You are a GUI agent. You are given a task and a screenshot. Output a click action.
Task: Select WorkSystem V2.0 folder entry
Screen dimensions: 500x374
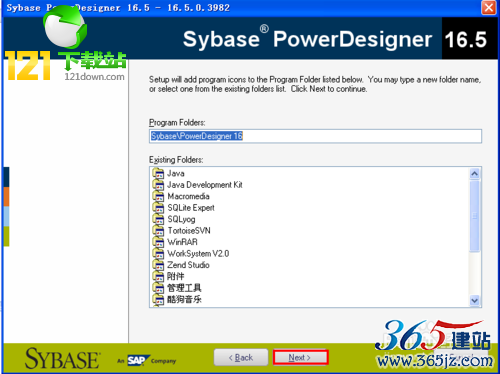click(198, 253)
